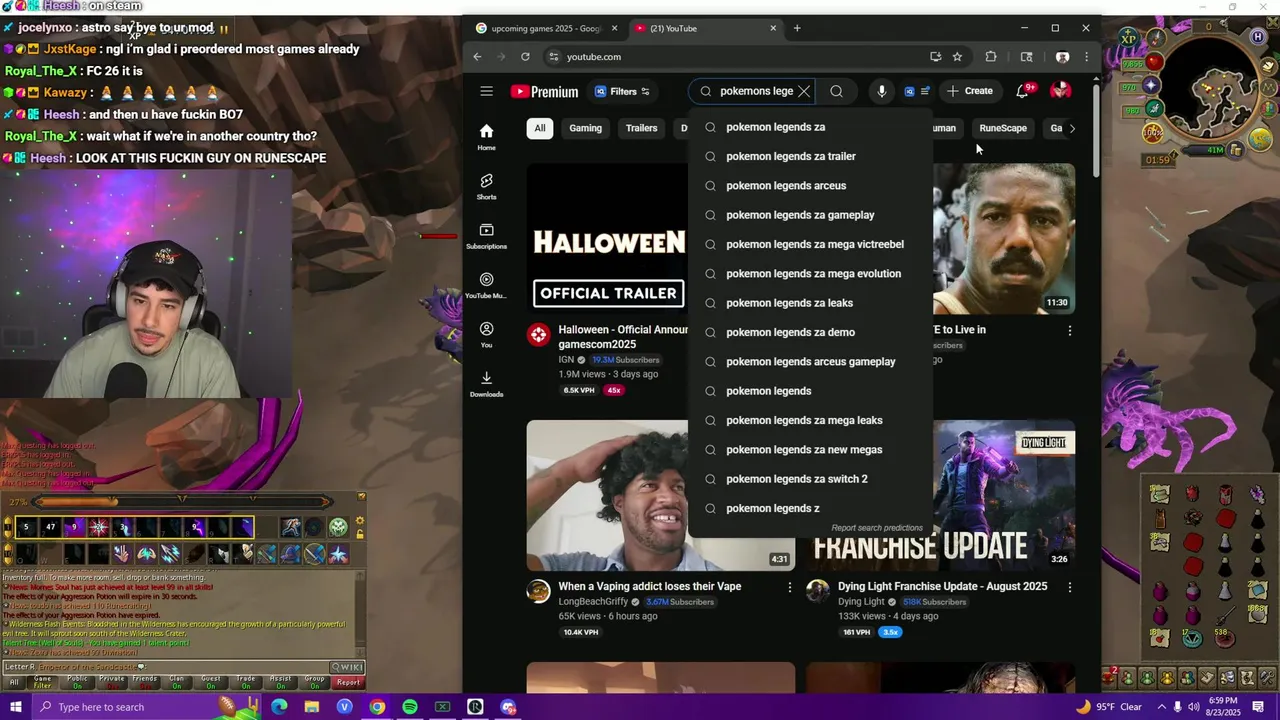Select the All filter chip
The image size is (1280, 720).
click(539, 128)
